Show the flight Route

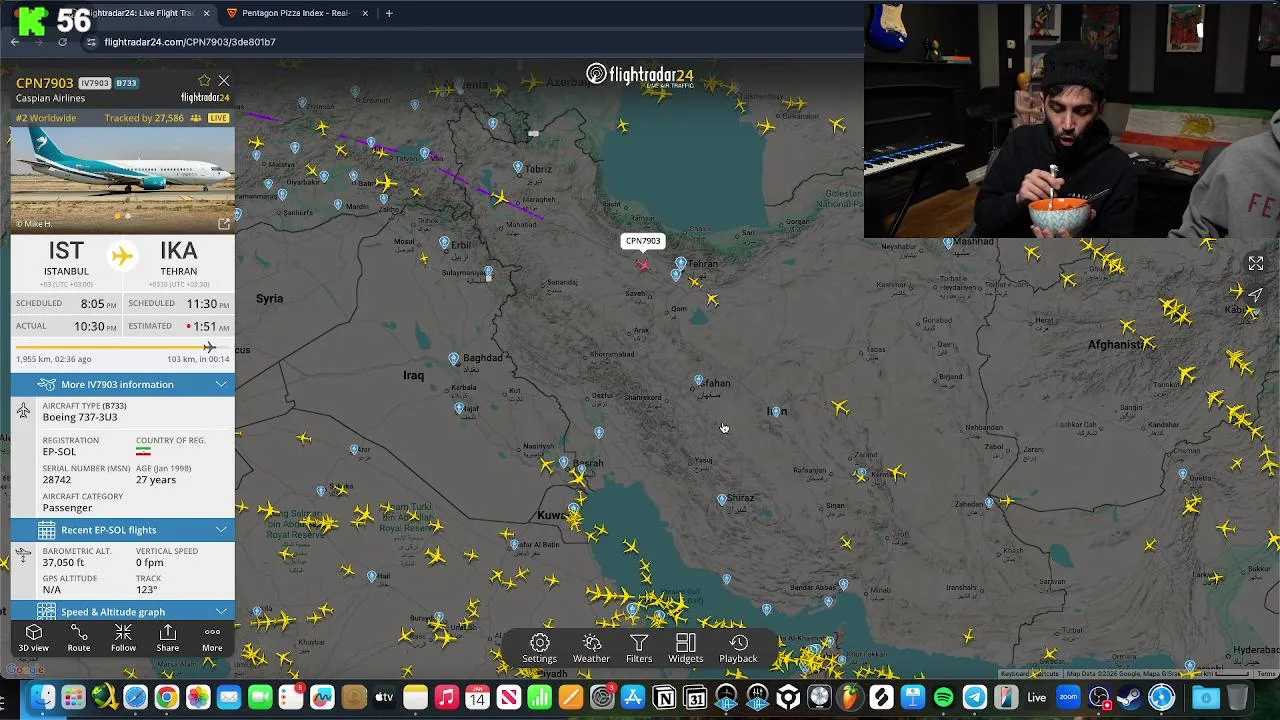(78, 638)
